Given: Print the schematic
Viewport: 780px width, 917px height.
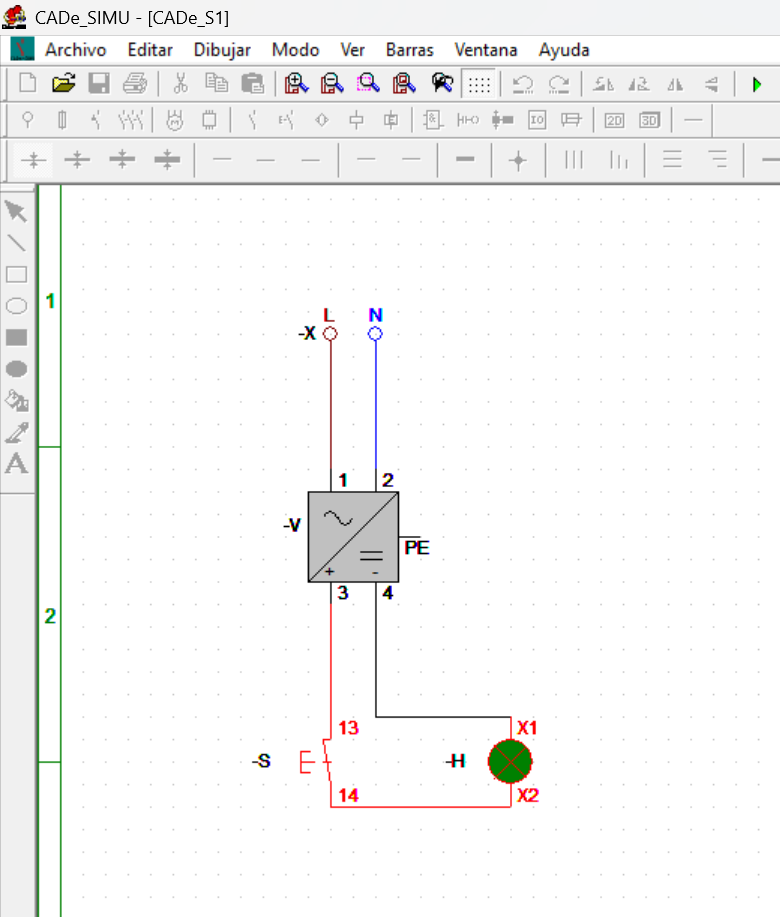Looking at the screenshot, I should [x=135, y=84].
